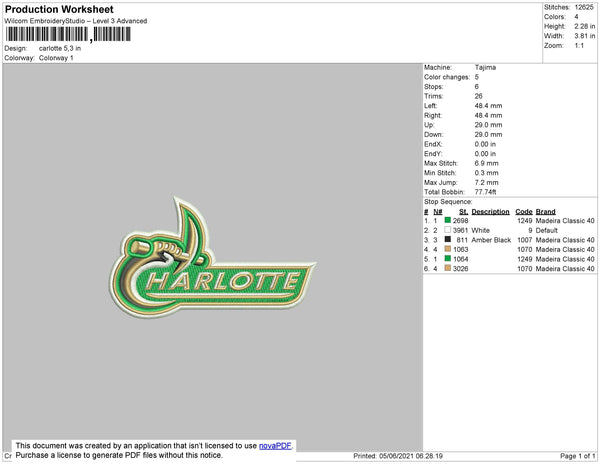Click the Width value 3.81 in

point(585,36)
